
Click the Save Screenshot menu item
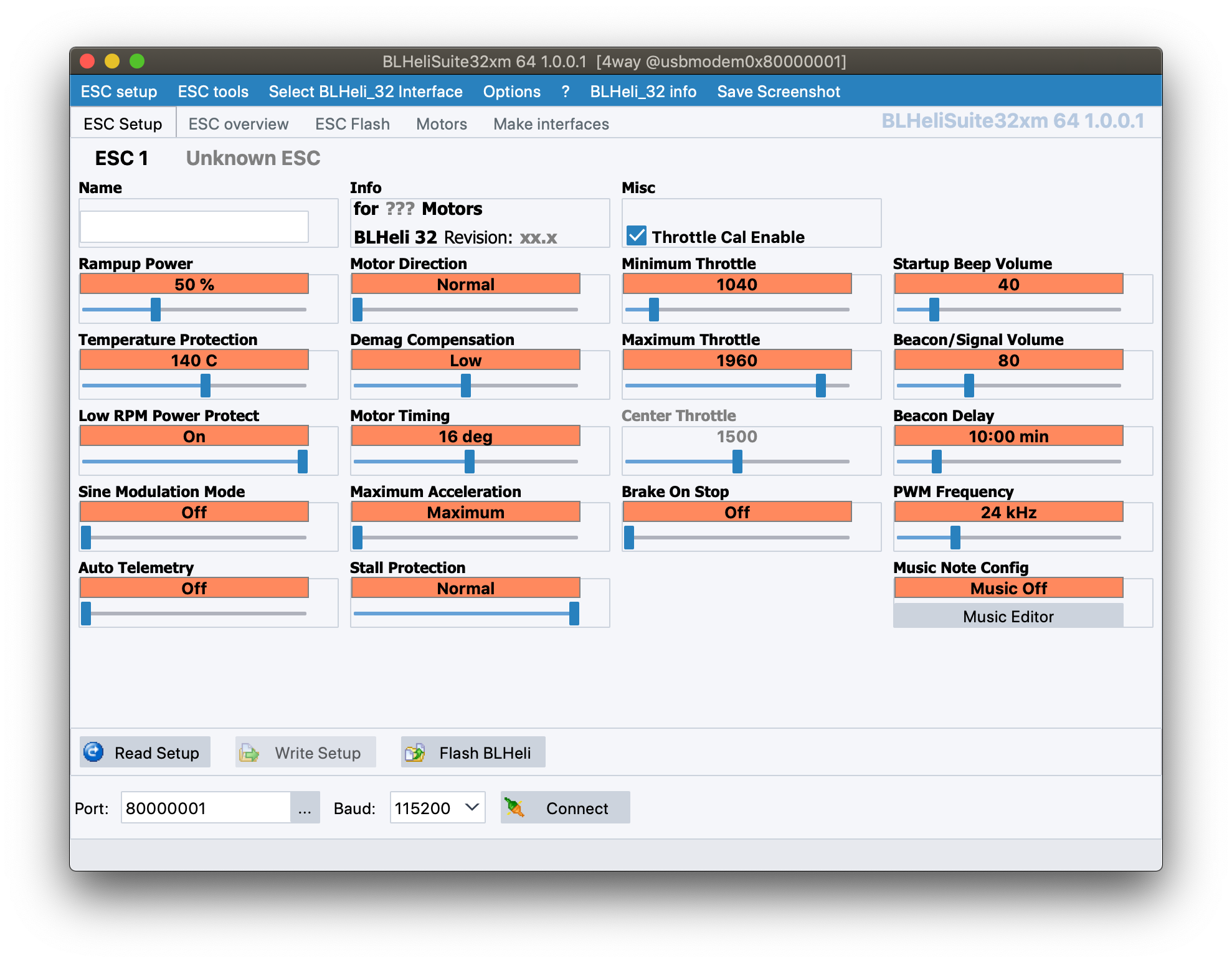coord(779,92)
